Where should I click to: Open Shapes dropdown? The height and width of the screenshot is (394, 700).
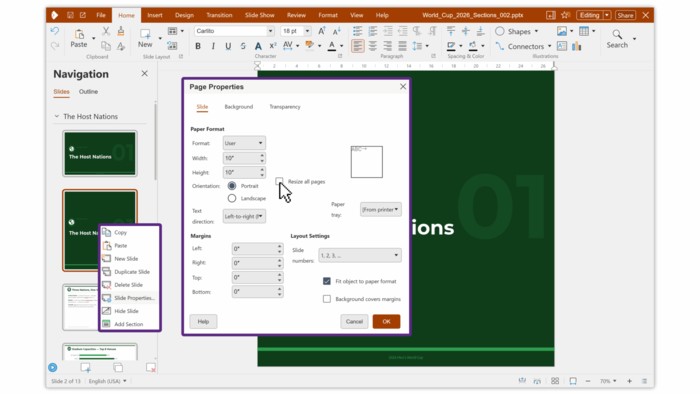pyautogui.click(x=536, y=31)
